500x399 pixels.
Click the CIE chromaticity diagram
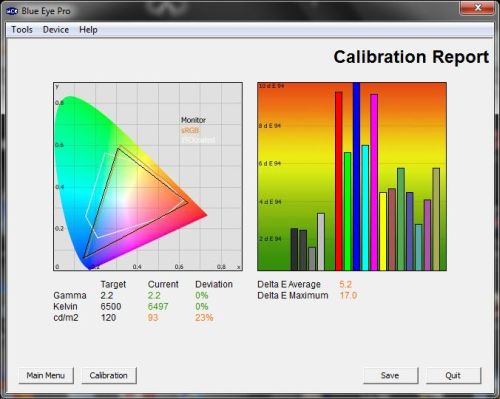click(148, 177)
